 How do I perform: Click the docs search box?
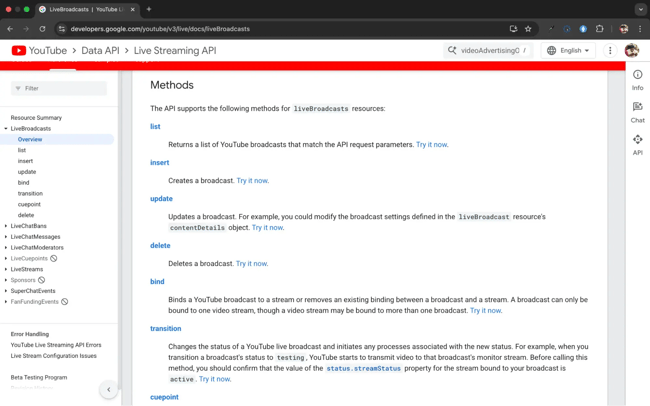coord(488,51)
